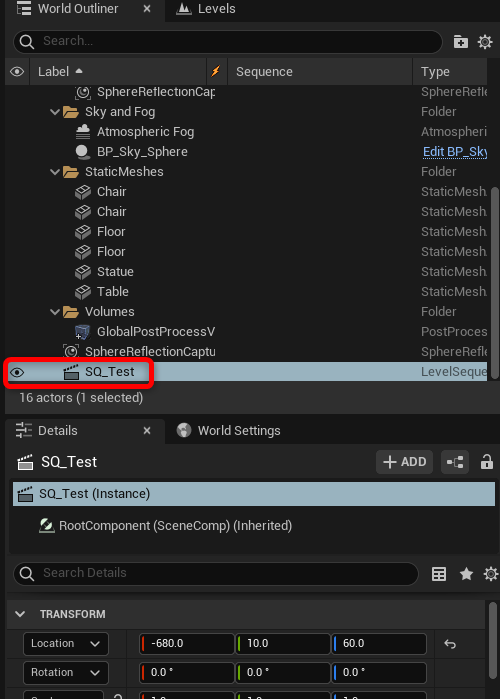Open the Location type dropdown
Screen dimensions: 500x699
[66, 644]
